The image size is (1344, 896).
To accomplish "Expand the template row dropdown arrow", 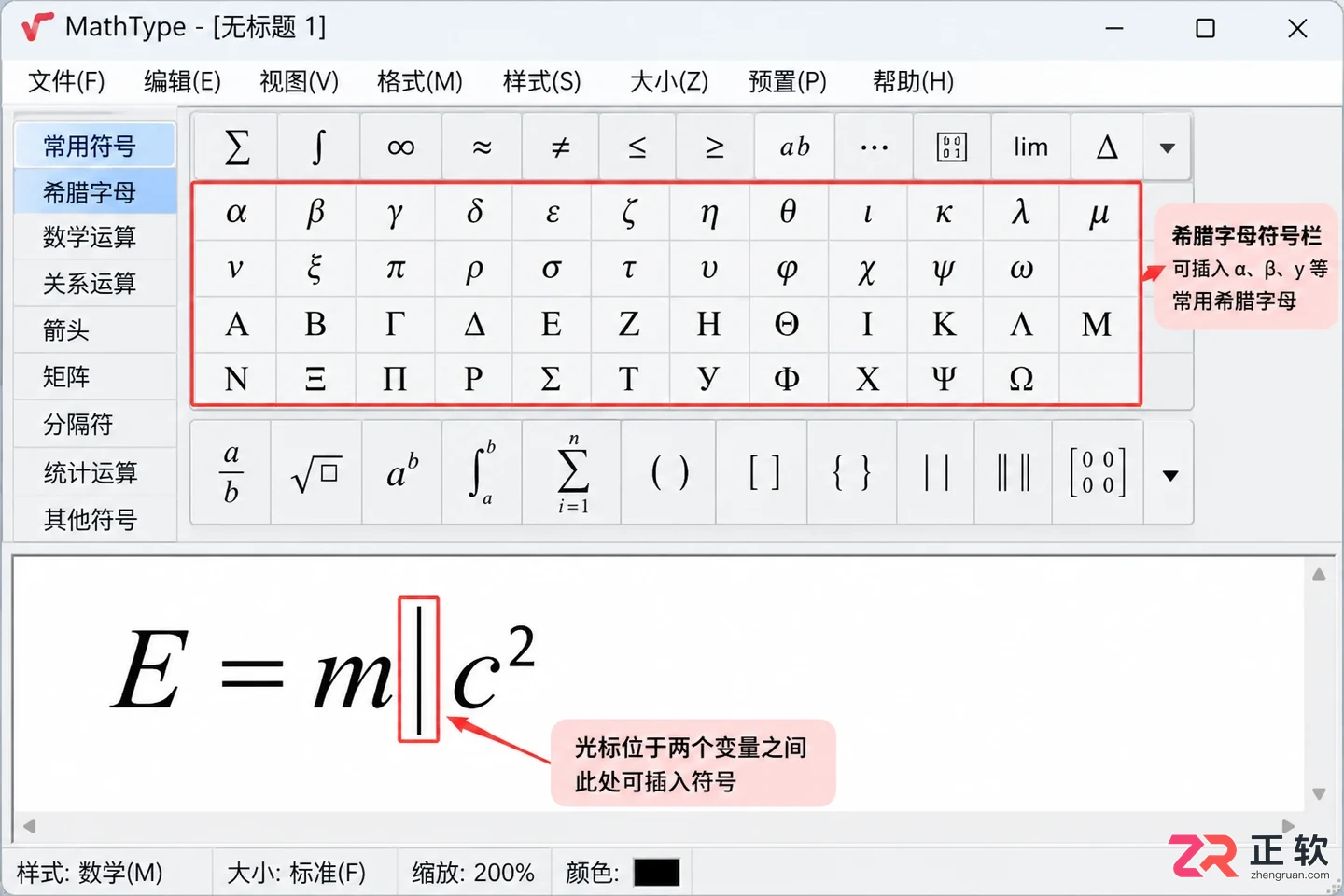I will (1170, 475).
